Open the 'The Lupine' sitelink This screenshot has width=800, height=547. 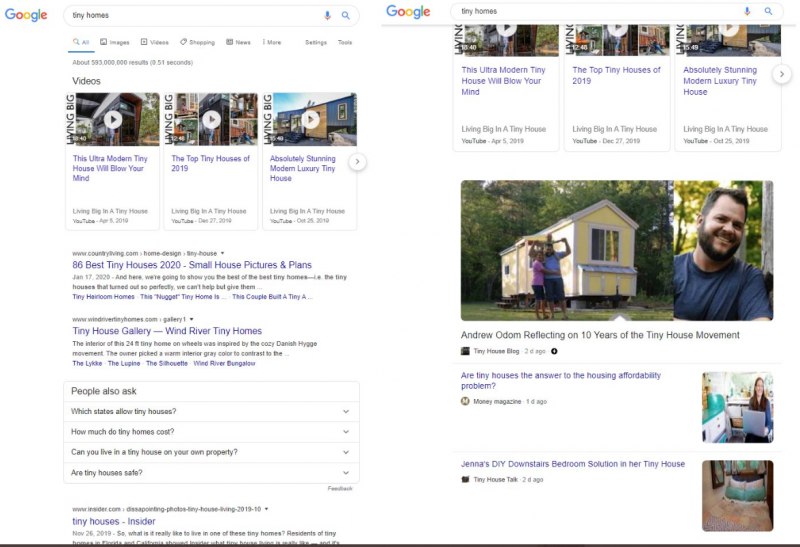pyautogui.click(x=123, y=363)
